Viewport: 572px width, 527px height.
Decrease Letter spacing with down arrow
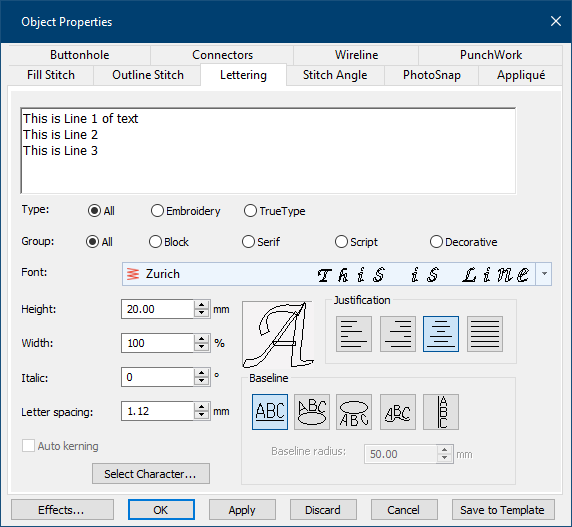[201, 416]
